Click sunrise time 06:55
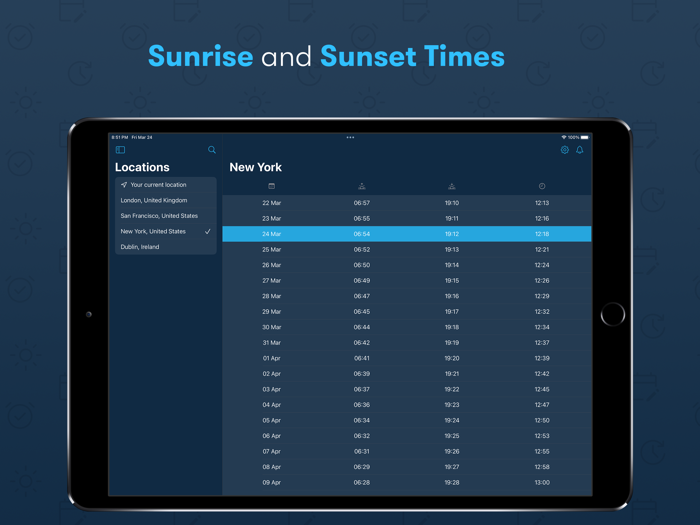Viewport: 700px width, 525px height. coord(362,218)
